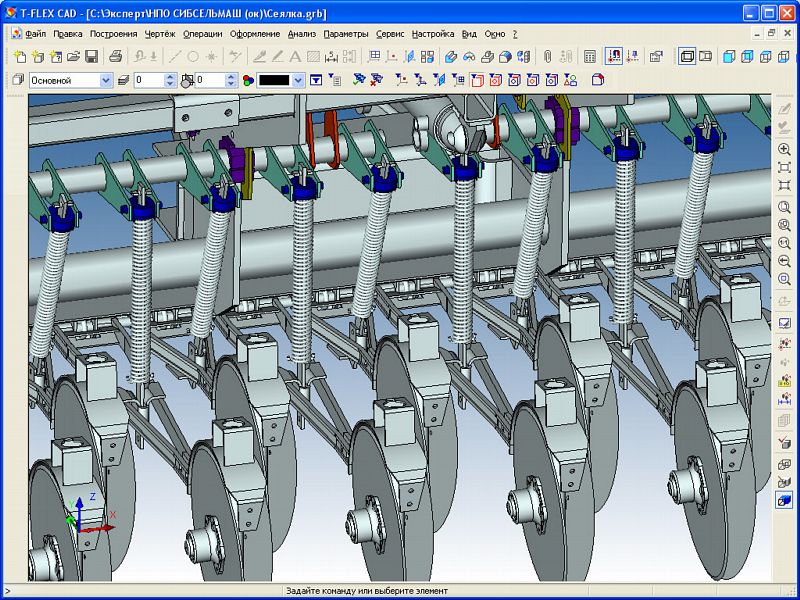Select the Text tool letter A icon
Image resolution: width=800 pixels, height=600 pixels.
[x=295, y=56]
